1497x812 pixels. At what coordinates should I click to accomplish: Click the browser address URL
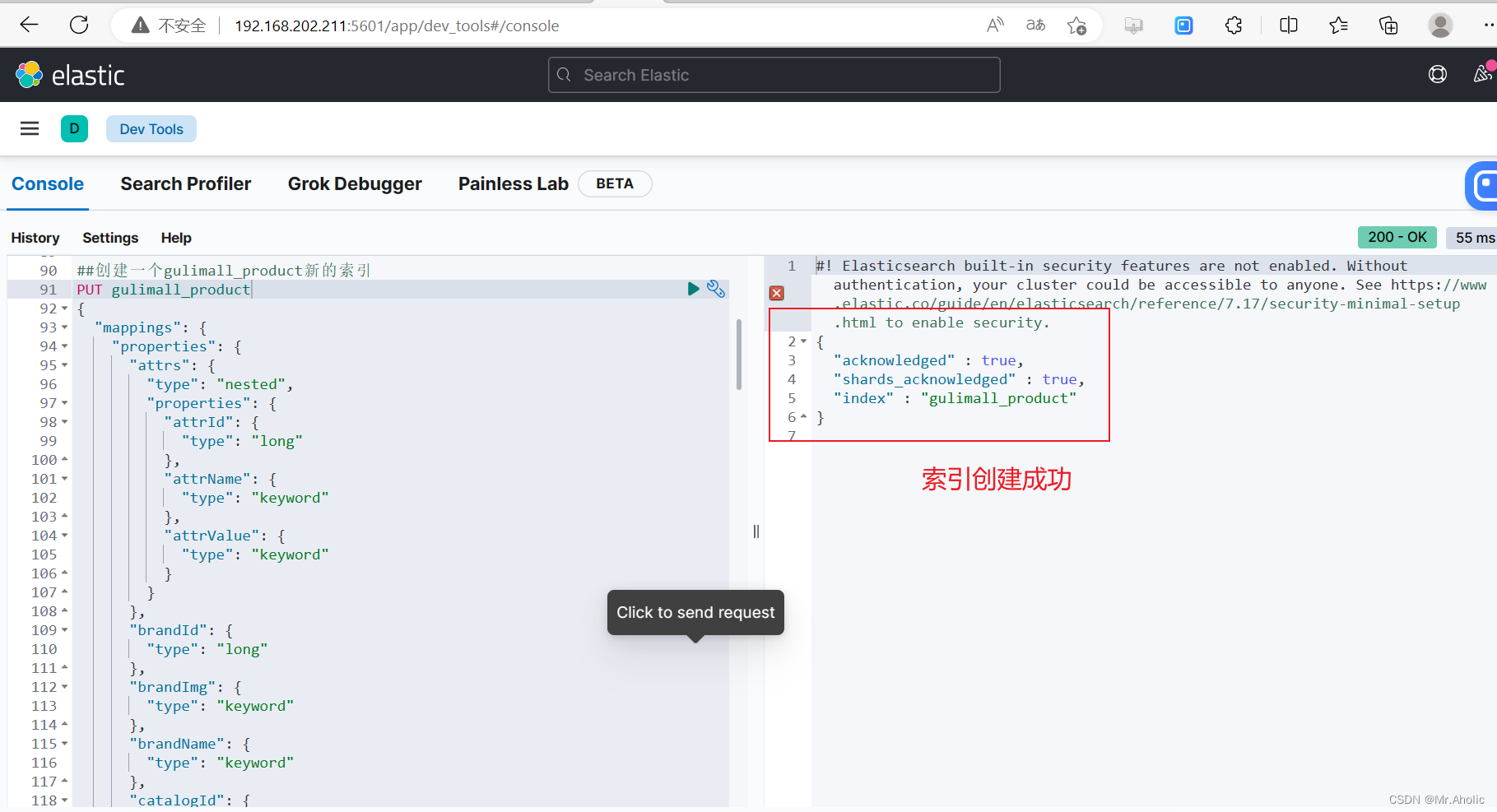pyautogui.click(x=397, y=26)
